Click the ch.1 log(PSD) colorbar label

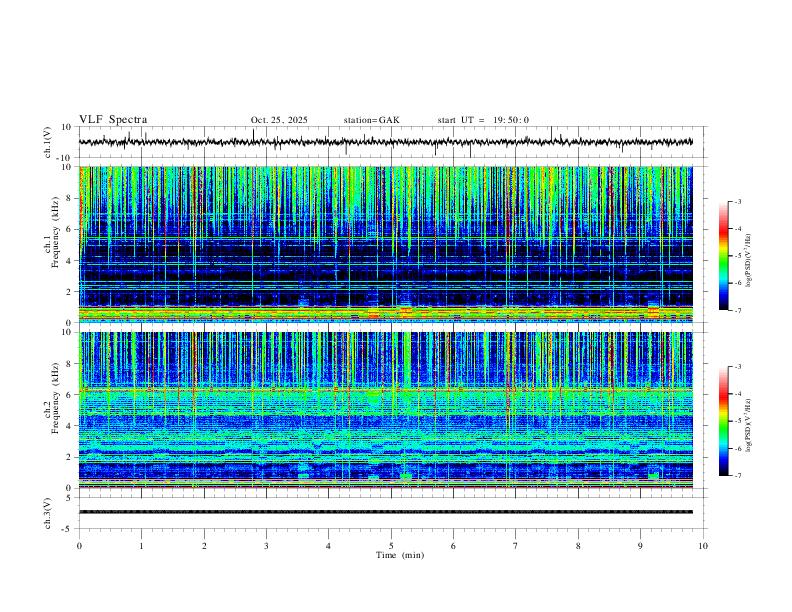pyautogui.click(x=749, y=261)
